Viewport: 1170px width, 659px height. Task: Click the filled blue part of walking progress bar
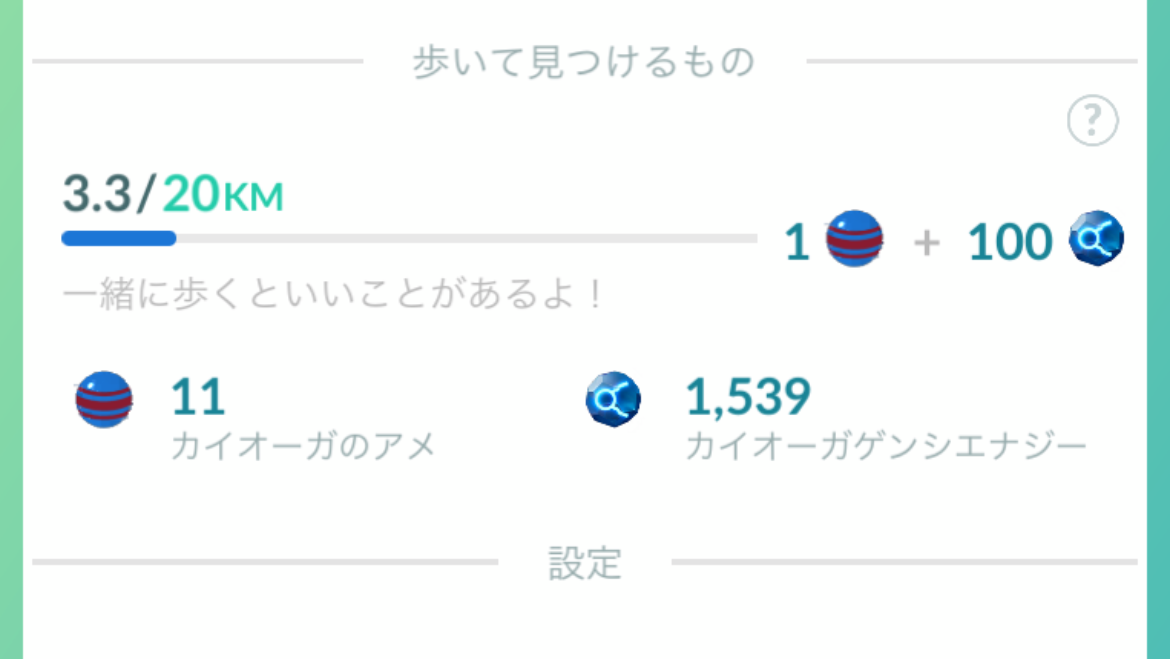[x=119, y=239]
